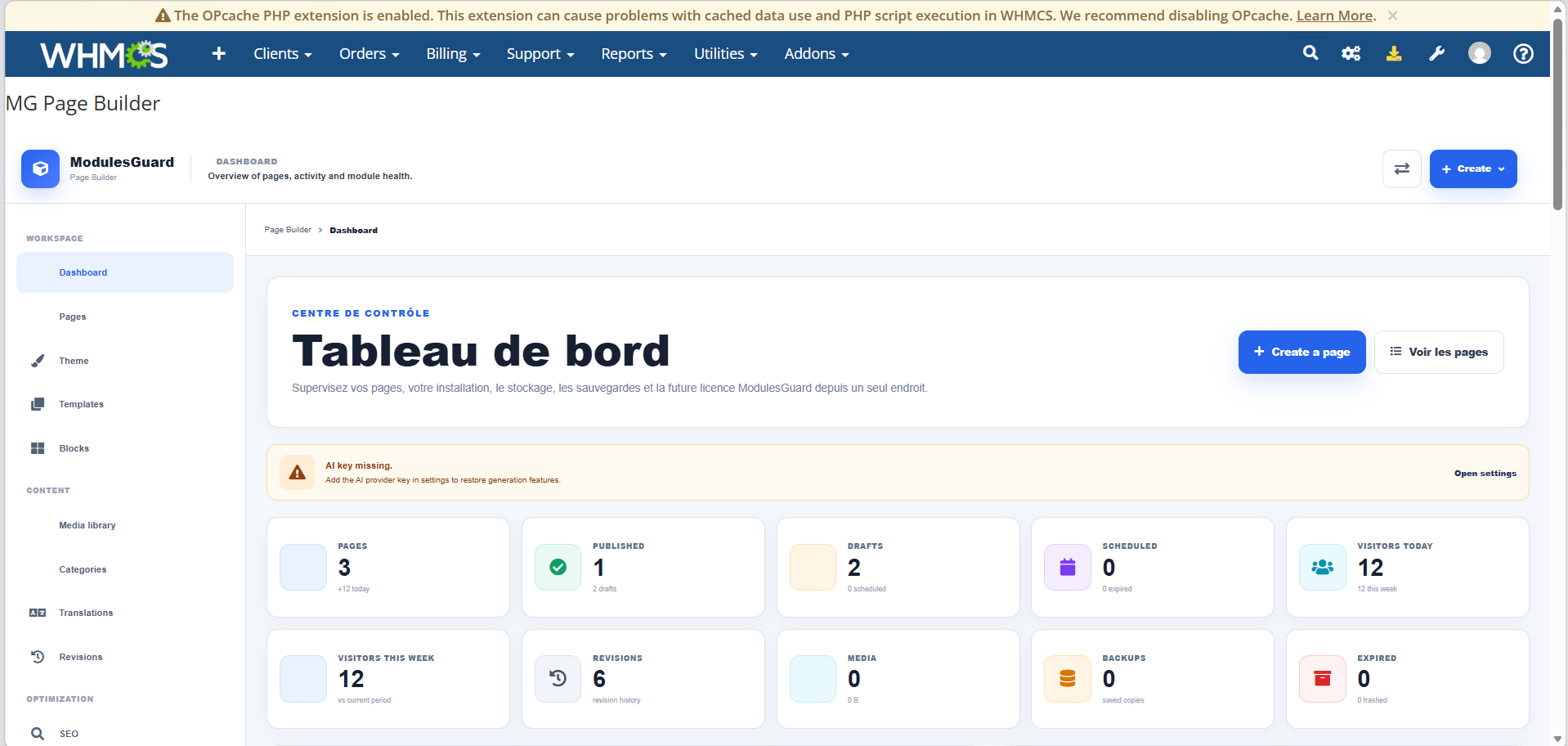
Task: Open the help question mark icon
Action: click(x=1523, y=53)
